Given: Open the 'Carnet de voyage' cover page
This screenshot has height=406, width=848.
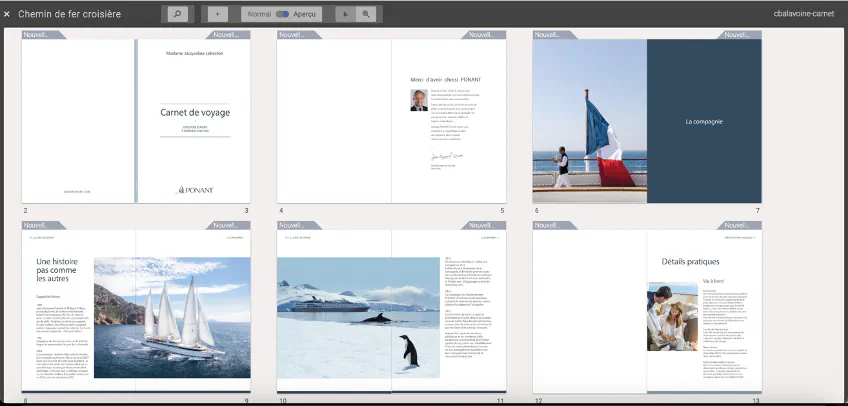Looking at the screenshot, I should tap(193, 120).
